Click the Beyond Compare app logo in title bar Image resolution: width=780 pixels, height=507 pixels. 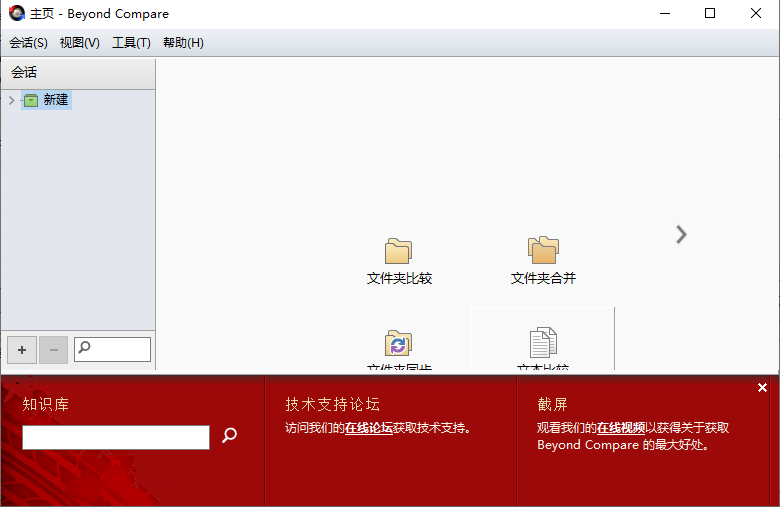16,13
